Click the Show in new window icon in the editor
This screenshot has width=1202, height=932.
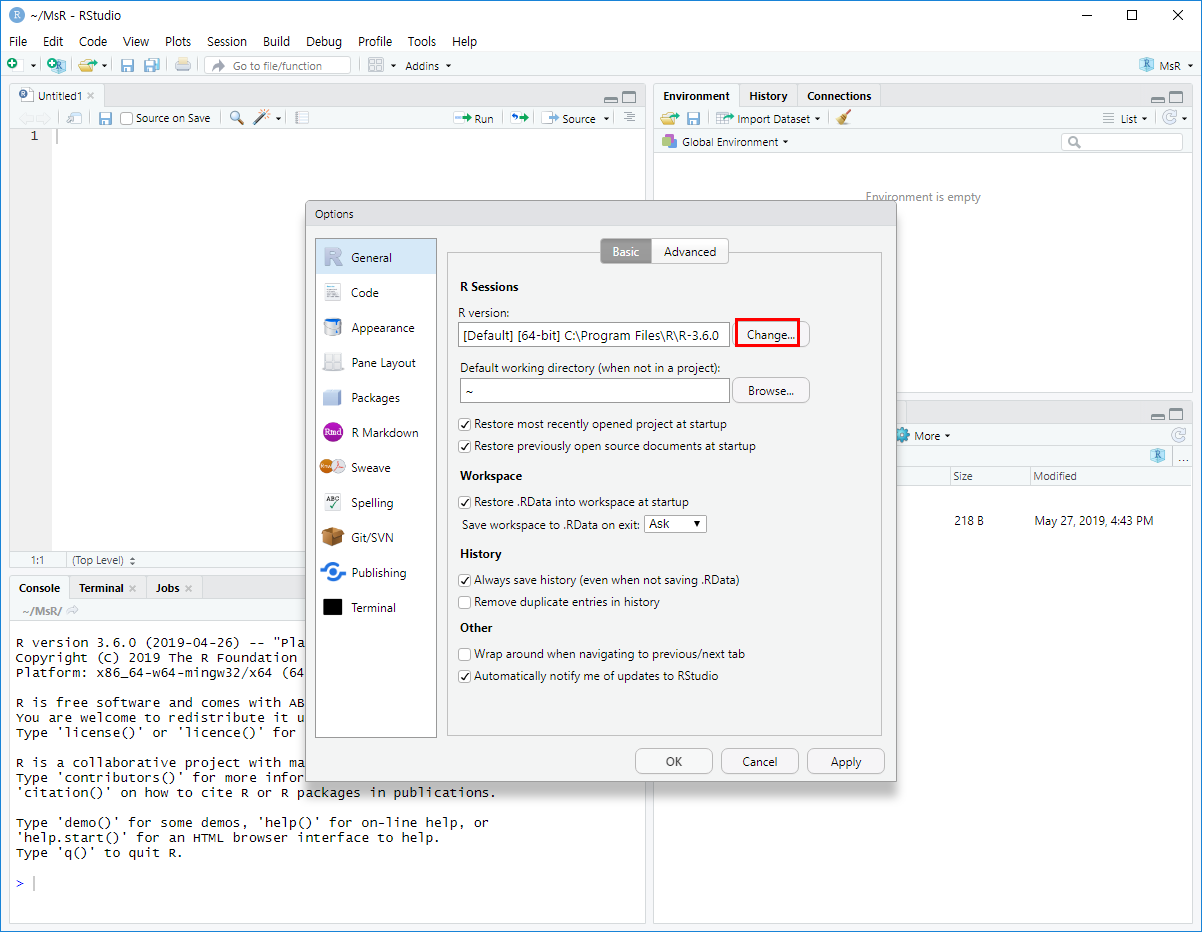pyautogui.click(x=74, y=118)
